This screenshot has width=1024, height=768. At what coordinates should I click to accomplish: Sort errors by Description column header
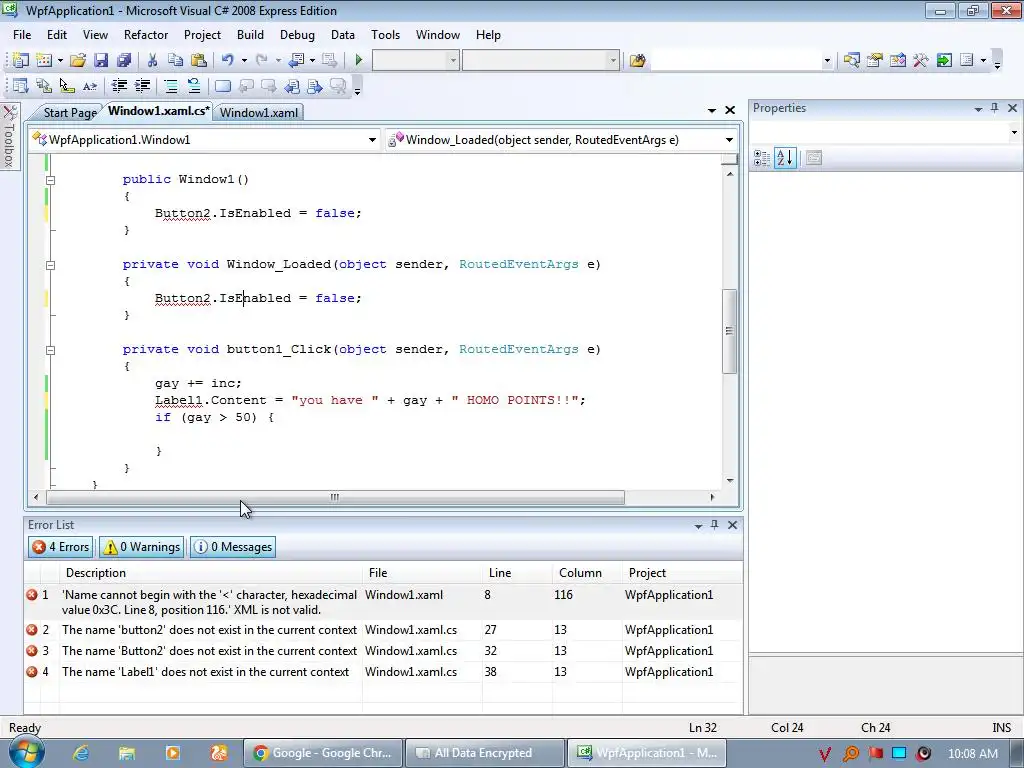(x=210, y=573)
